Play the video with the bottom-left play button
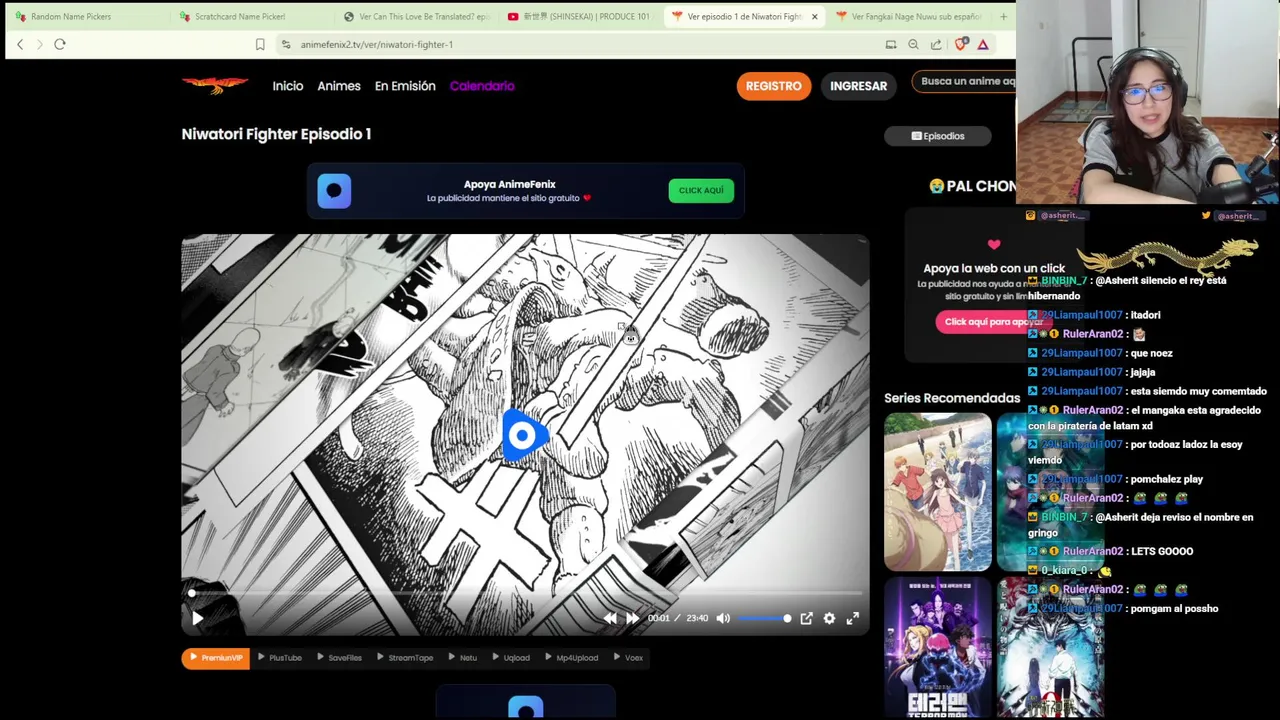Image resolution: width=1280 pixels, height=720 pixels. (198, 619)
